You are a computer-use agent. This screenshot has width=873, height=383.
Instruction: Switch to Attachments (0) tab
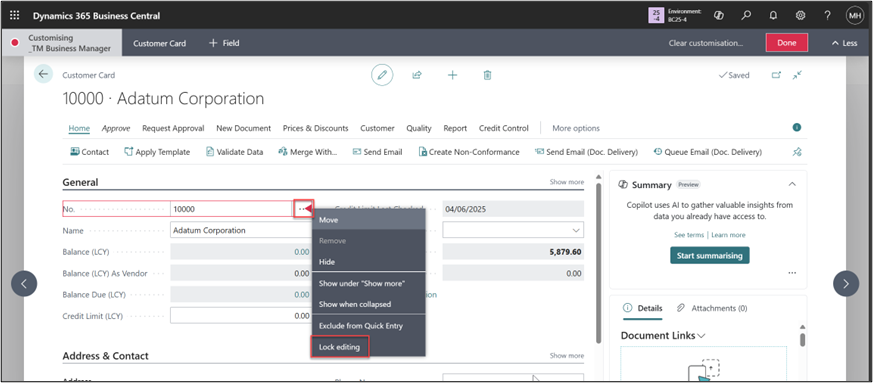click(712, 308)
